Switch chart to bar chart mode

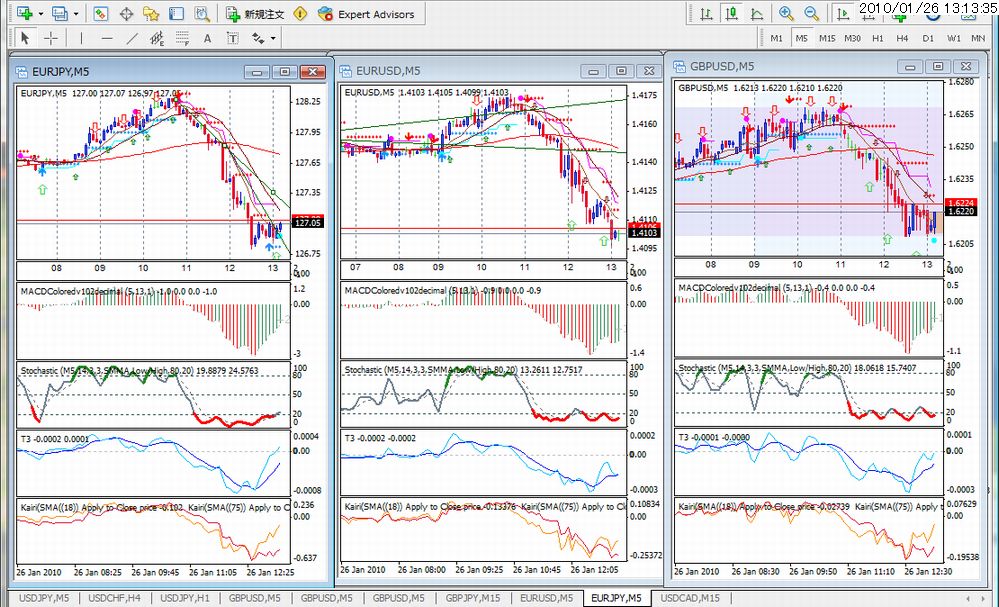tap(707, 14)
